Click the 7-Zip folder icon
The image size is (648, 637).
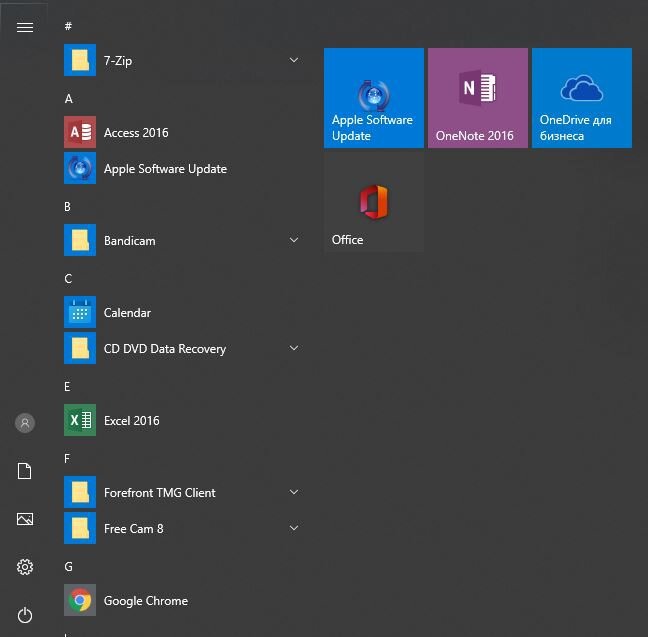(x=80, y=60)
